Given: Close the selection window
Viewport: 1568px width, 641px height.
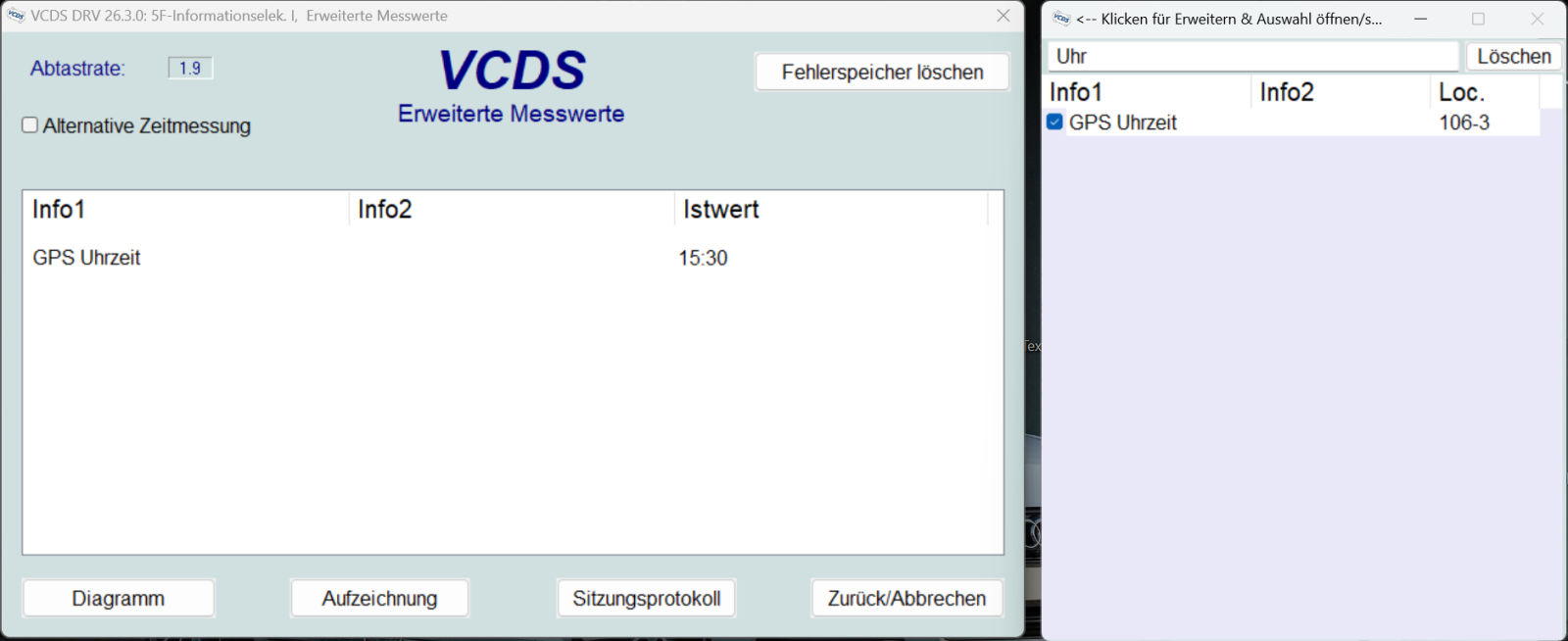Looking at the screenshot, I should point(1537,19).
